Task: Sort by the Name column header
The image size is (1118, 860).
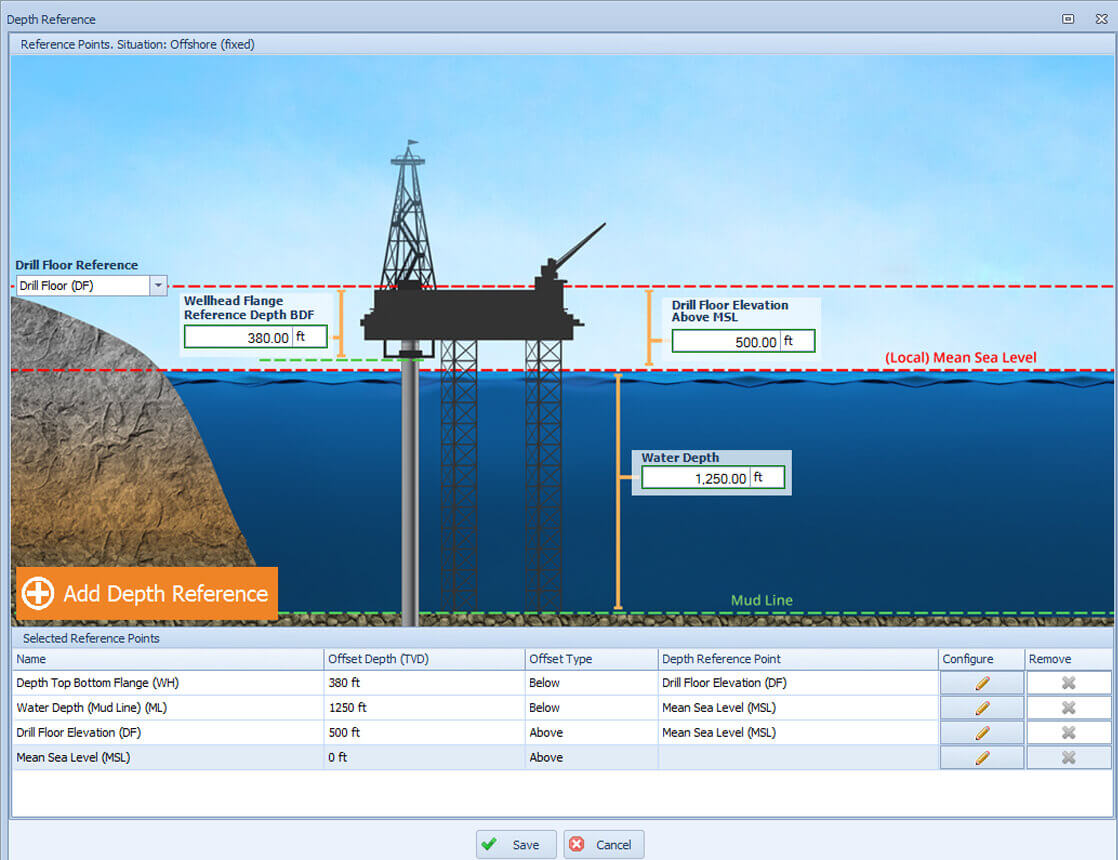Action: (x=167, y=659)
